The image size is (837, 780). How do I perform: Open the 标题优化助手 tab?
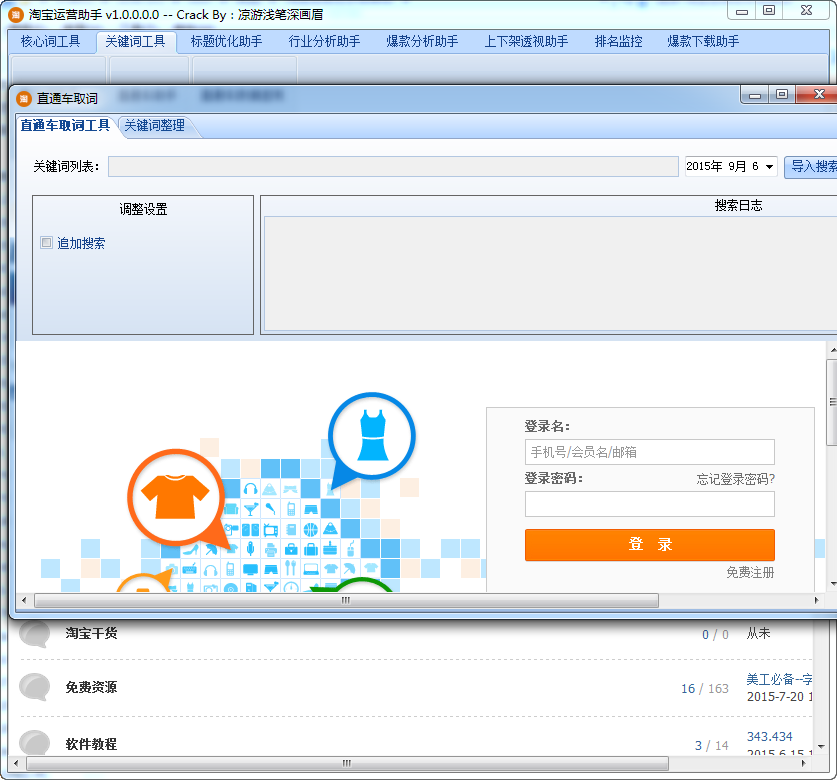pos(226,41)
